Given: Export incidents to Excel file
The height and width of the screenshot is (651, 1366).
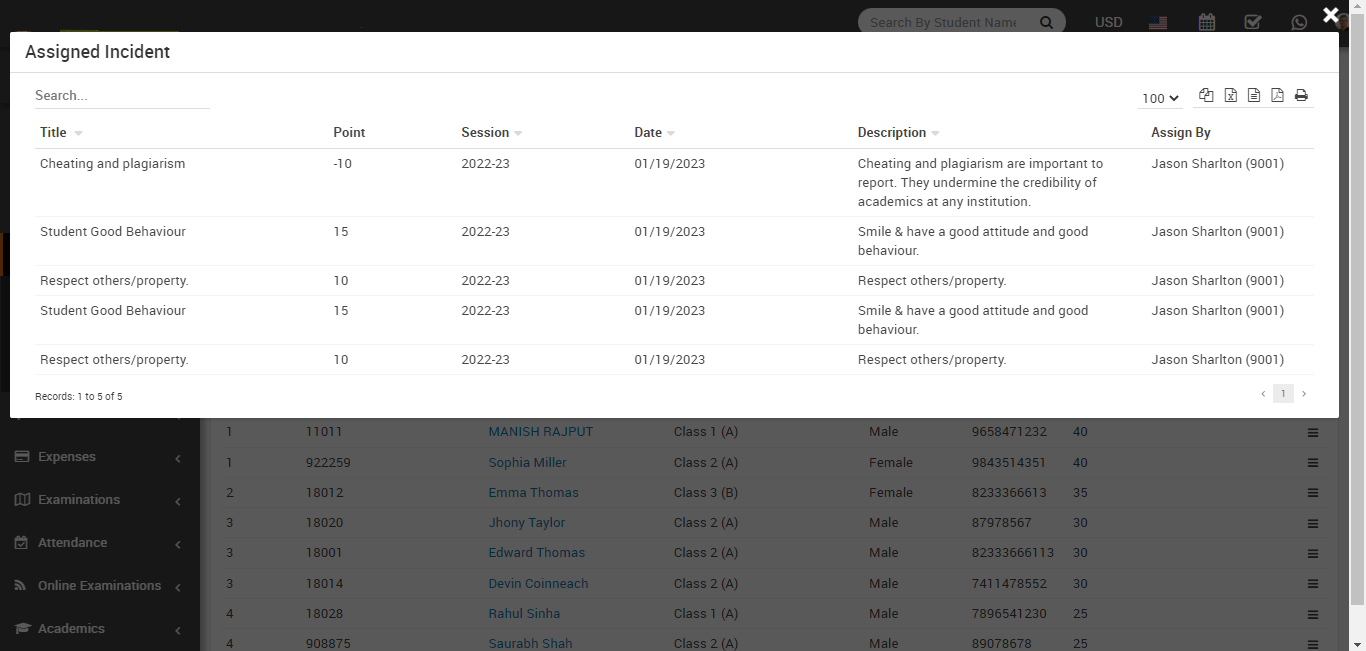Looking at the screenshot, I should 1230,96.
